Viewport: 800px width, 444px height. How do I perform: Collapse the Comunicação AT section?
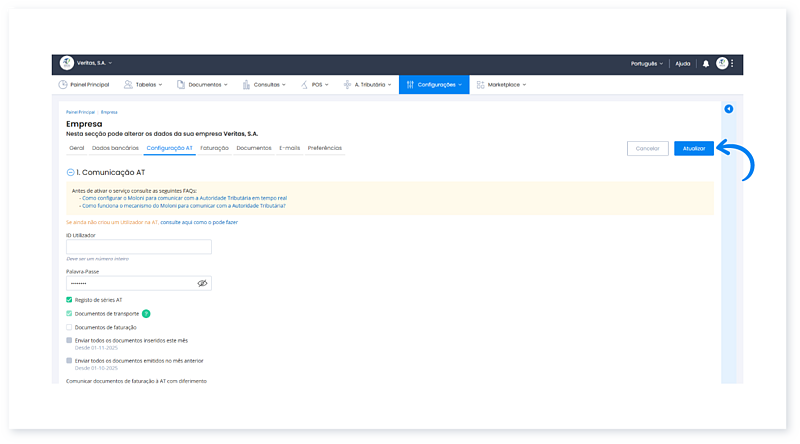point(70,173)
